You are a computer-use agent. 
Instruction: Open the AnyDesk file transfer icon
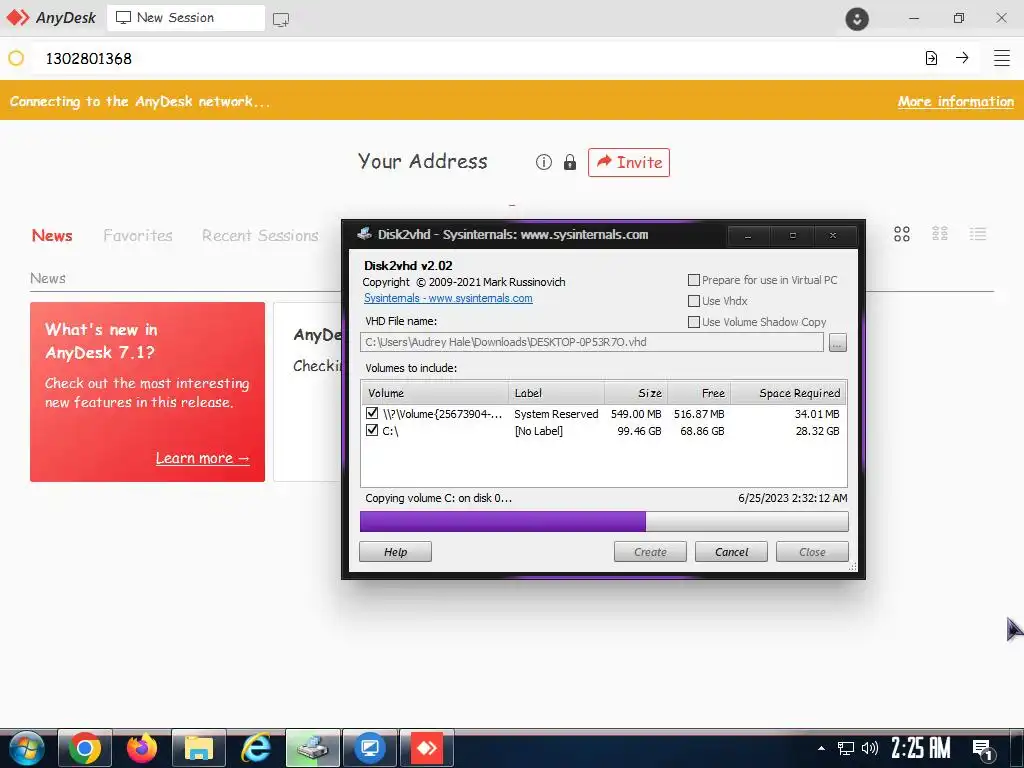point(931,58)
